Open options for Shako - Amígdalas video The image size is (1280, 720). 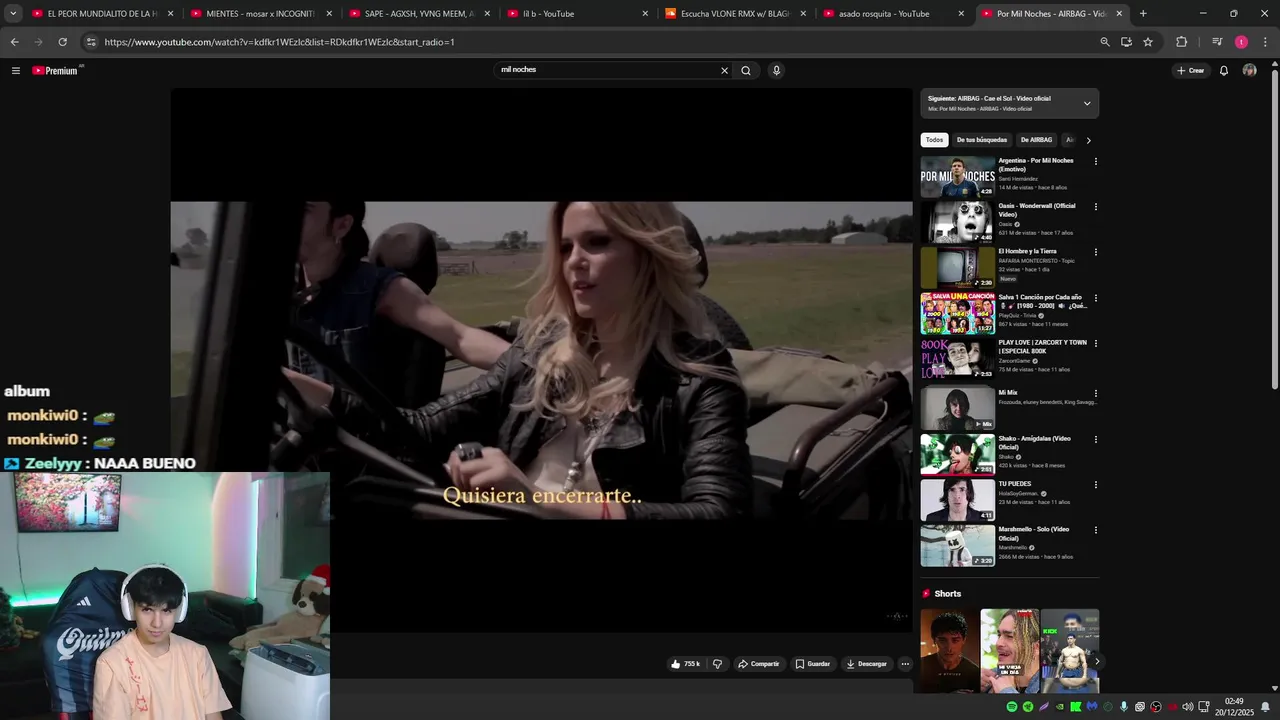pyautogui.click(x=1095, y=439)
